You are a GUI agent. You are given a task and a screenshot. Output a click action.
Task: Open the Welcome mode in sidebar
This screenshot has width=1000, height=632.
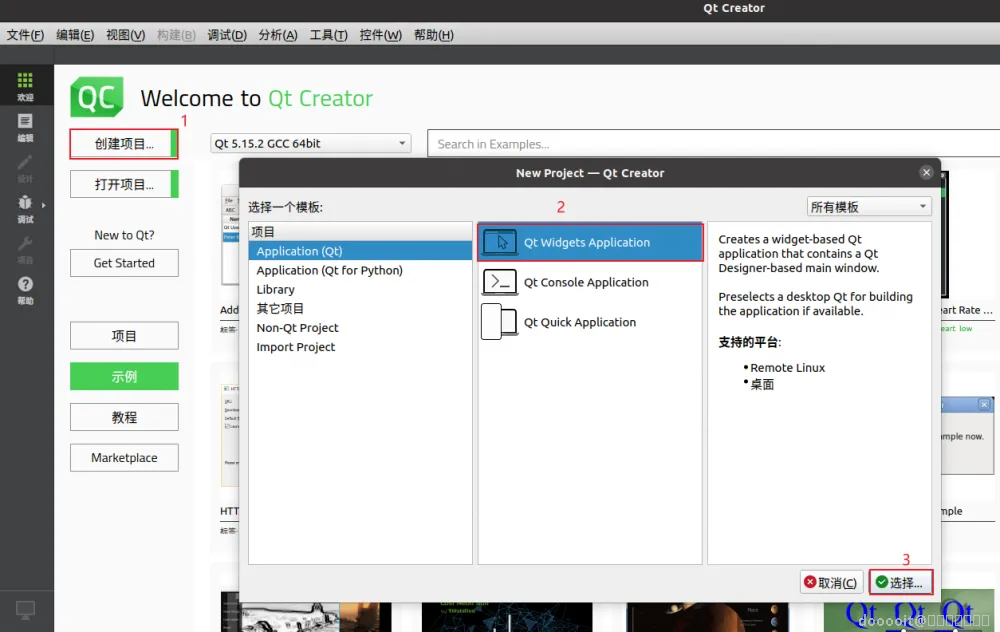coord(25,85)
